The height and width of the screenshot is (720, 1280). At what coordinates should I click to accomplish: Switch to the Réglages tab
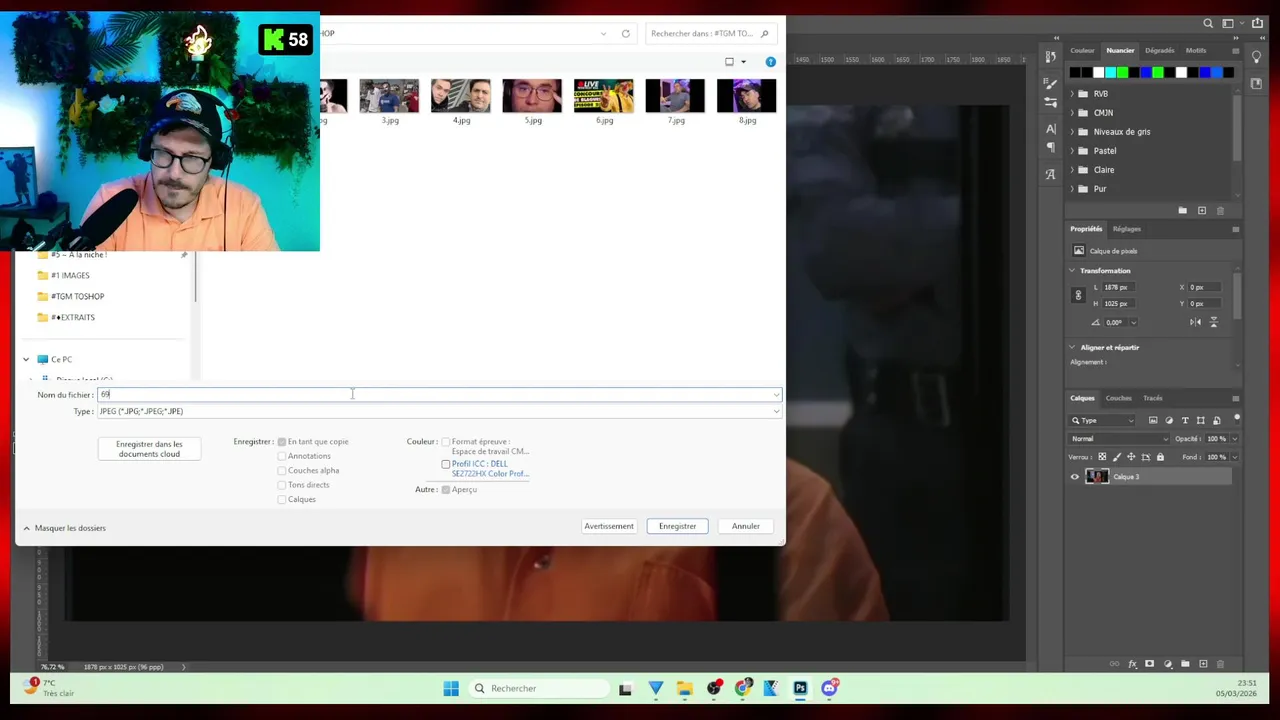(1126, 229)
